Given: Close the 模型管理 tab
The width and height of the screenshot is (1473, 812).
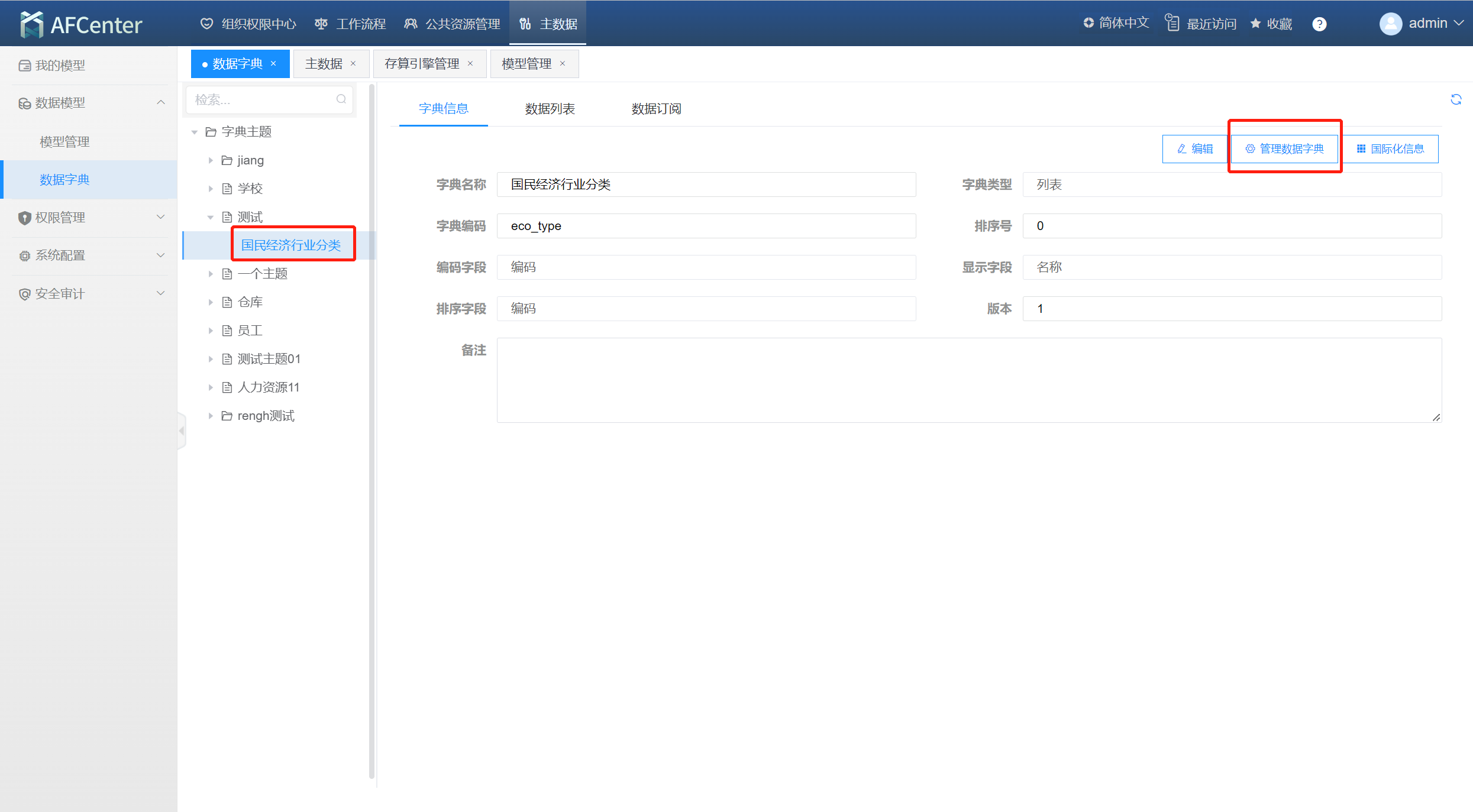Looking at the screenshot, I should point(563,64).
